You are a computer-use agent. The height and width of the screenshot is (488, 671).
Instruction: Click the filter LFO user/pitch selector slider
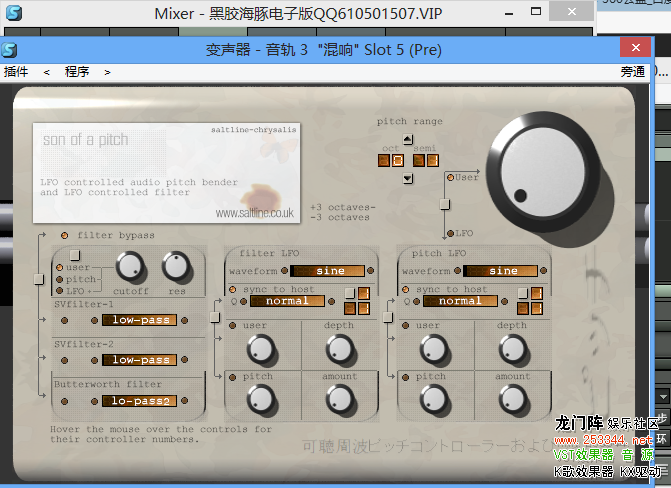point(215,317)
